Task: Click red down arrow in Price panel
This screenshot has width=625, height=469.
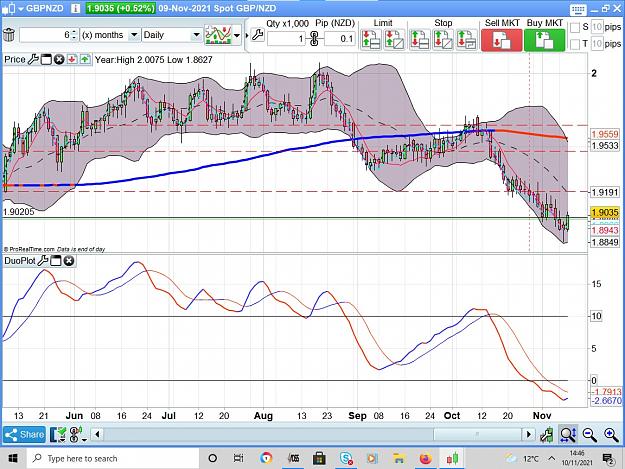Action: coord(72,60)
